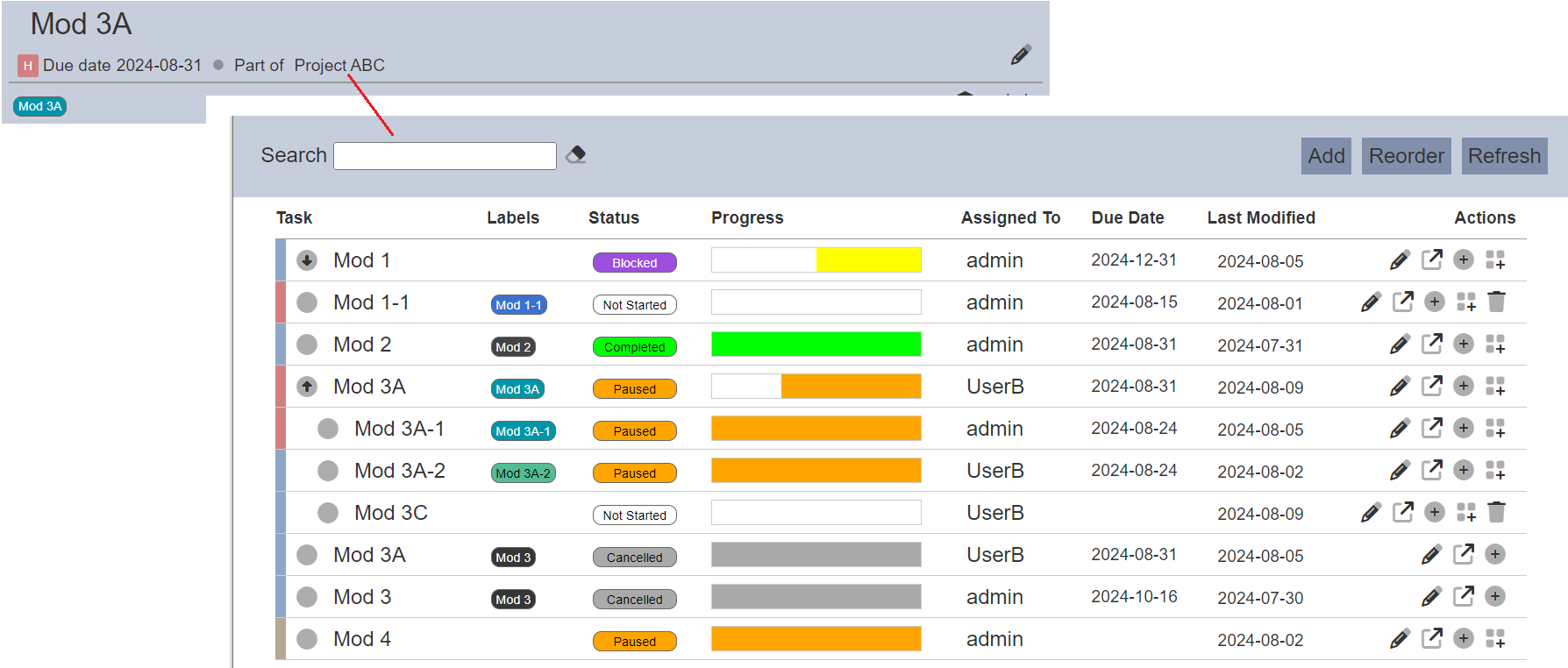Image resolution: width=1568 pixels, height=668 pixels.
Task: Click the 'Mod 1-1' label badge
Action: point(519,305)
